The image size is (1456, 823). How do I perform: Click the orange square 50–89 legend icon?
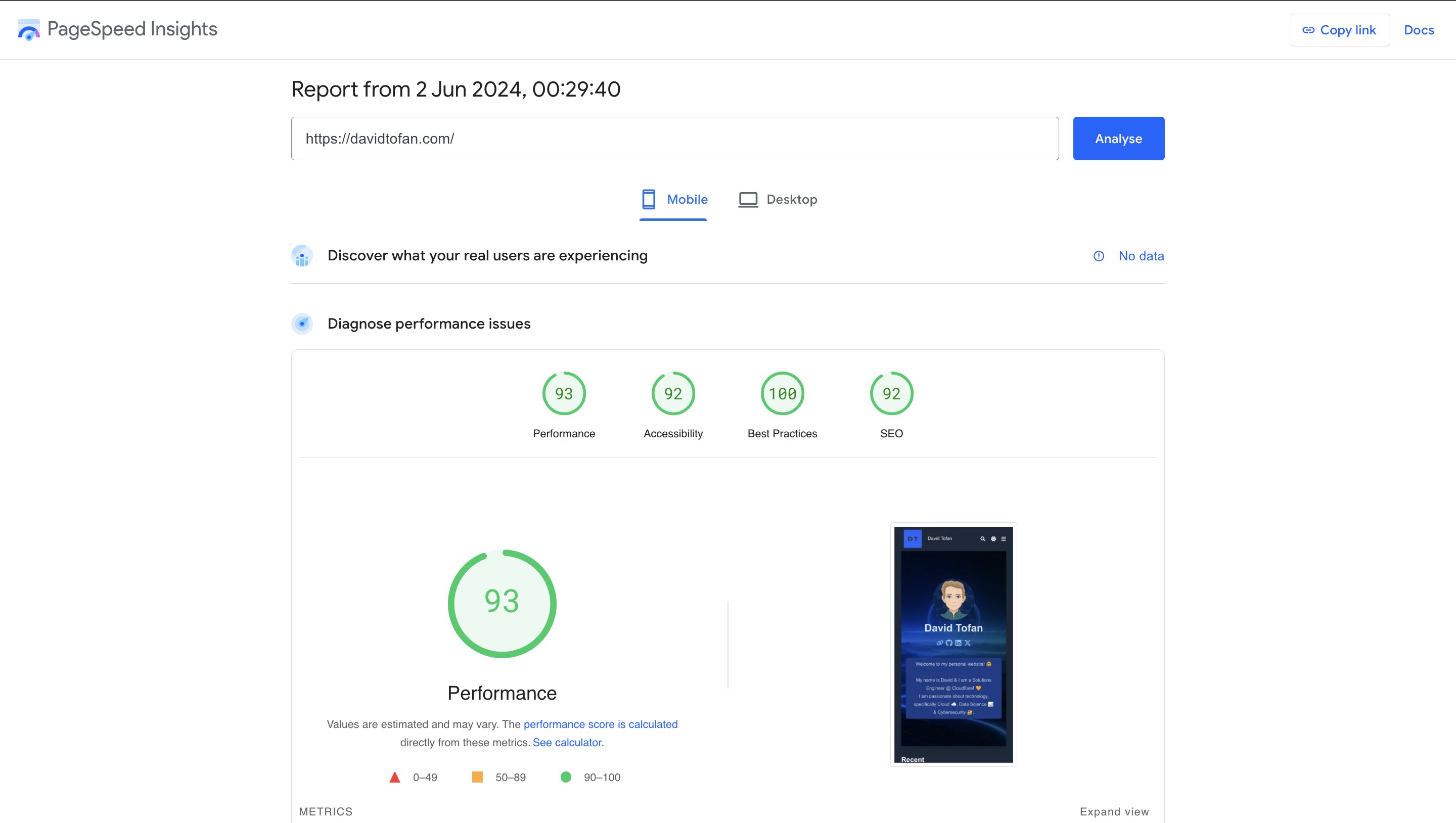477,777
